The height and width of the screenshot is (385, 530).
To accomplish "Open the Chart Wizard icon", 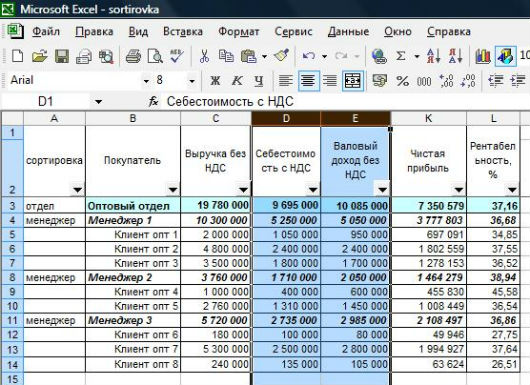I will point(483,56).
